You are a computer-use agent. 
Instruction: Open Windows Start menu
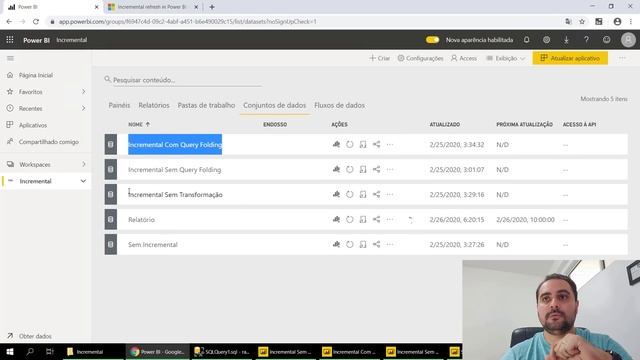pyautogui.click(x=10, y=351)
